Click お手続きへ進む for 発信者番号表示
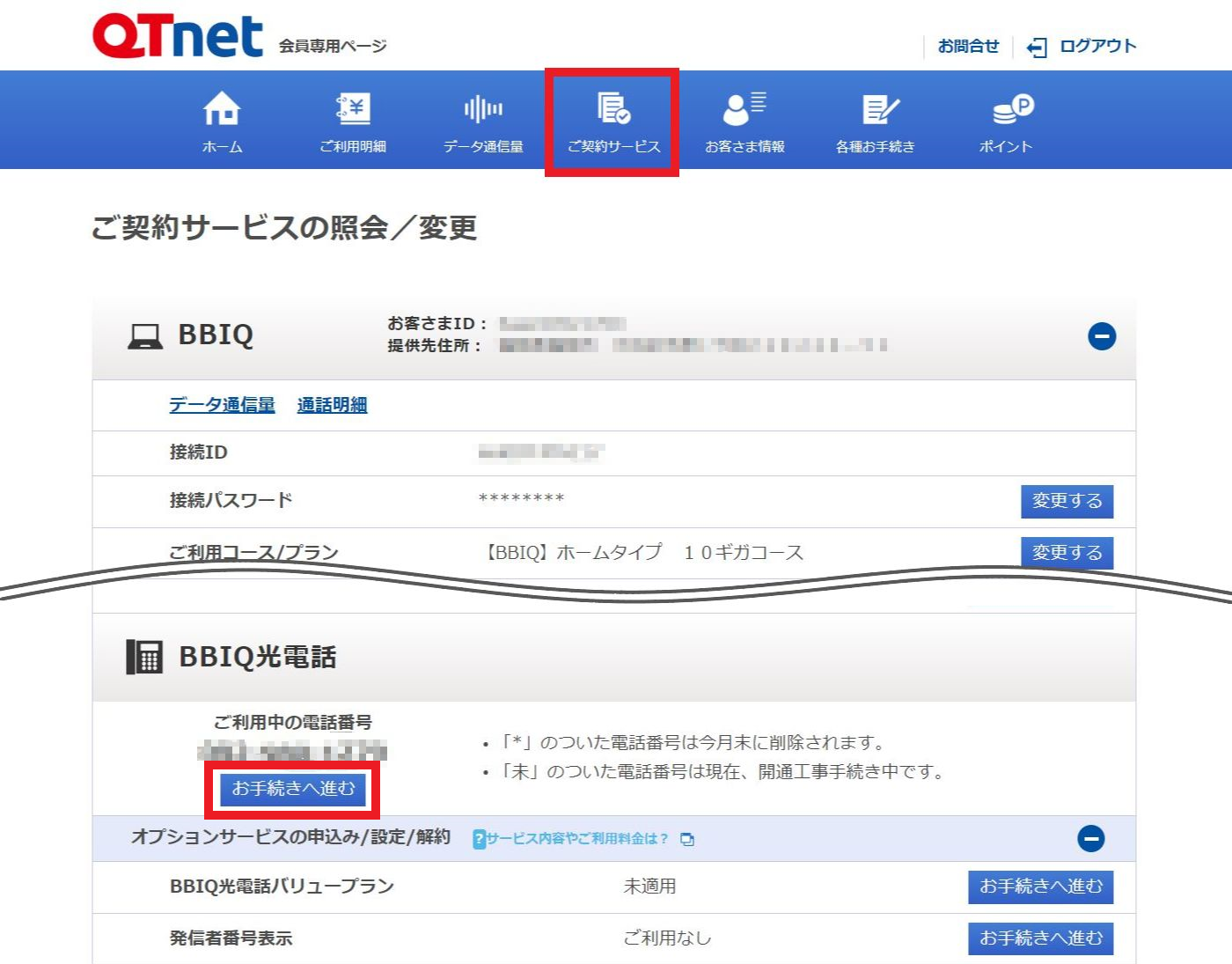The width and height of the screenshot is (1232, 964). [1040, 938]
